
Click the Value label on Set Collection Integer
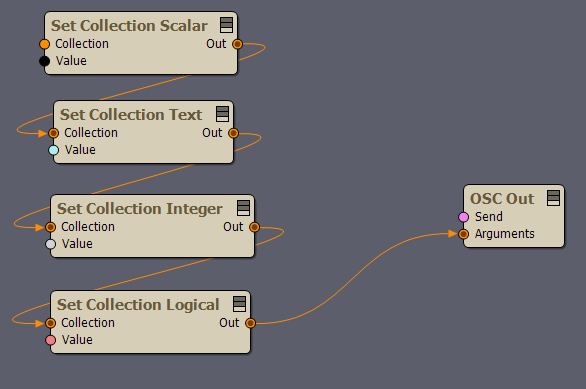[x=77, y=244]
